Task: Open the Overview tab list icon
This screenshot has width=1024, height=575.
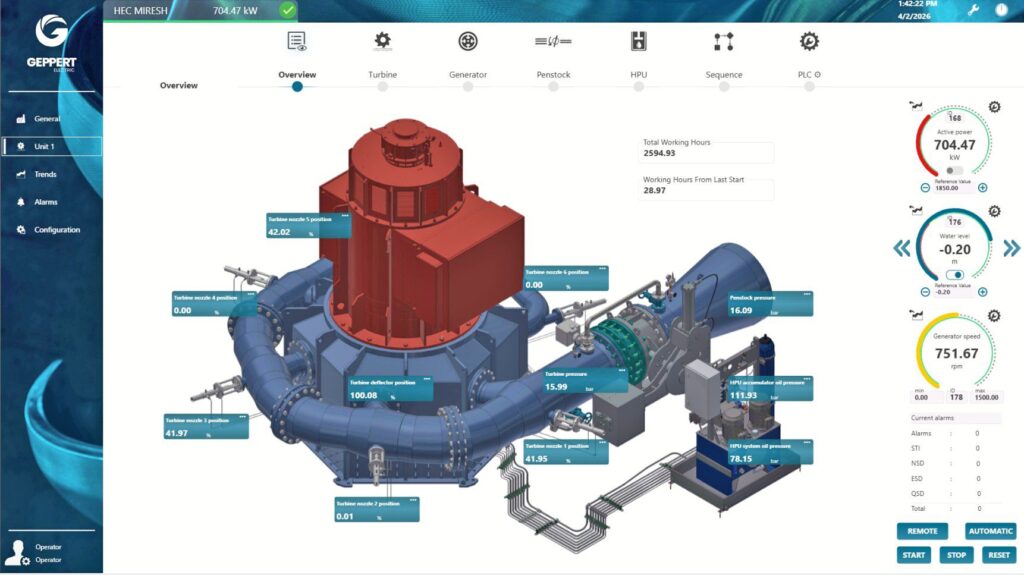Action: point(296,41)
